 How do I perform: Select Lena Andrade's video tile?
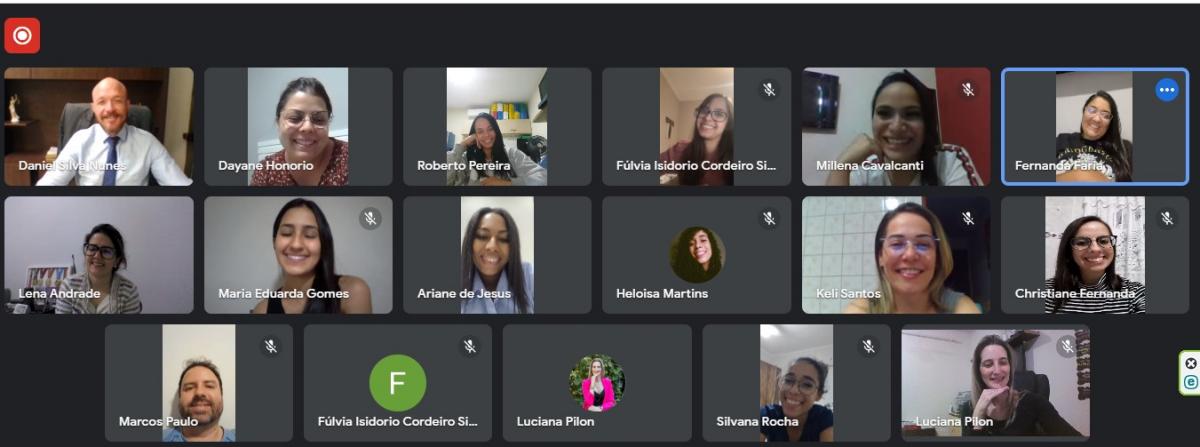coord(99,255)
